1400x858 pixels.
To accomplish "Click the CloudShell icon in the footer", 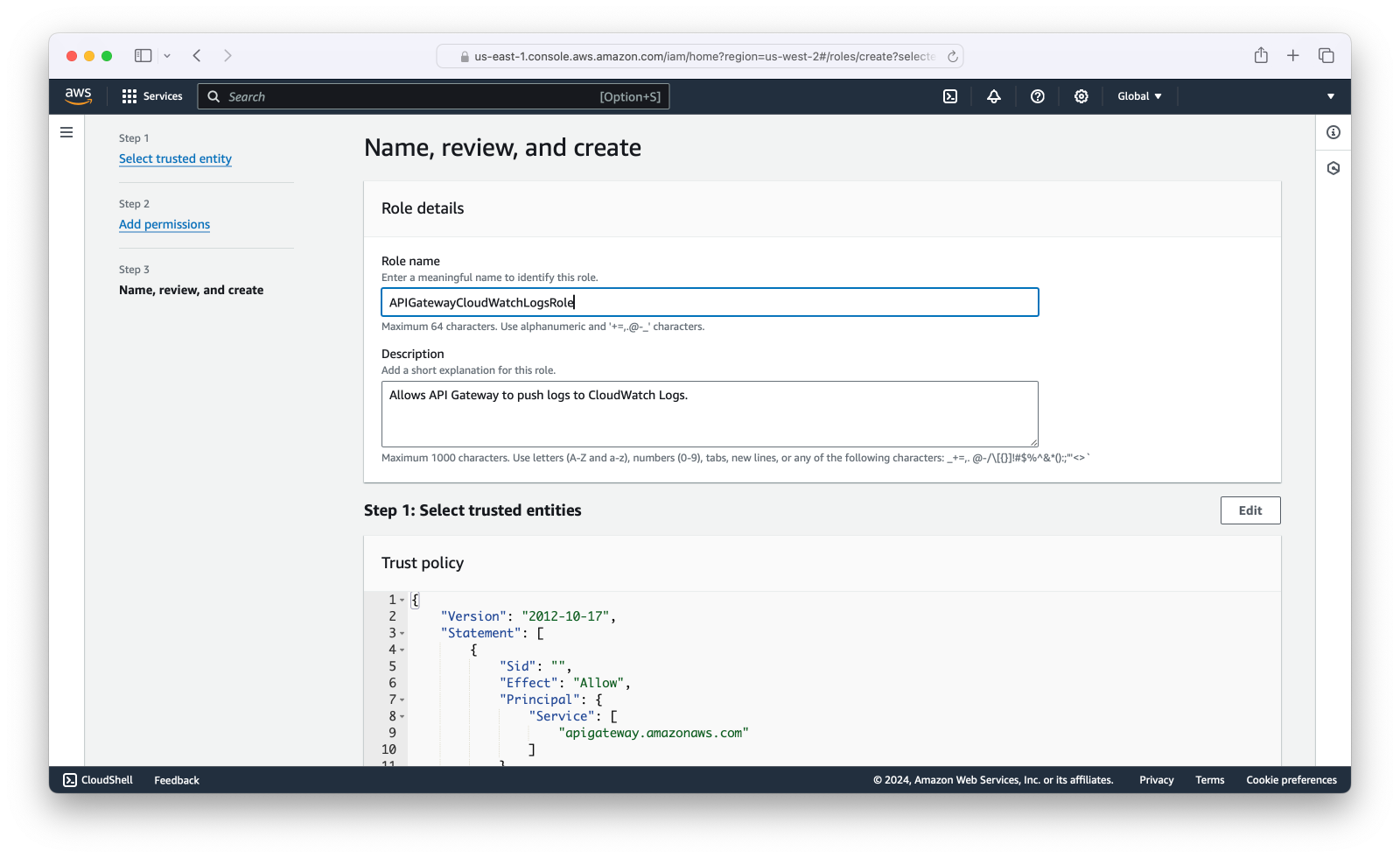I will point(70,780).
